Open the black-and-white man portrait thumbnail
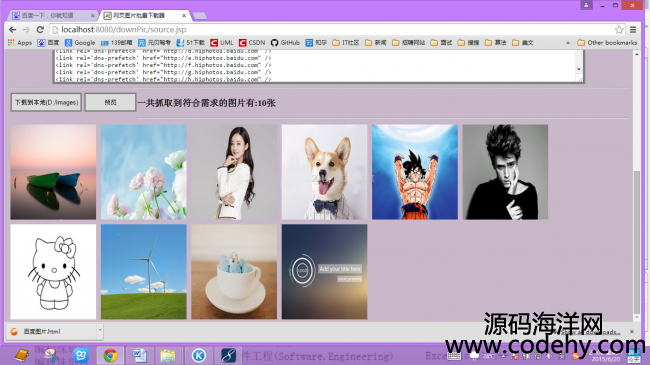Viewport: 650px width, 365px height. pos(505,172)
